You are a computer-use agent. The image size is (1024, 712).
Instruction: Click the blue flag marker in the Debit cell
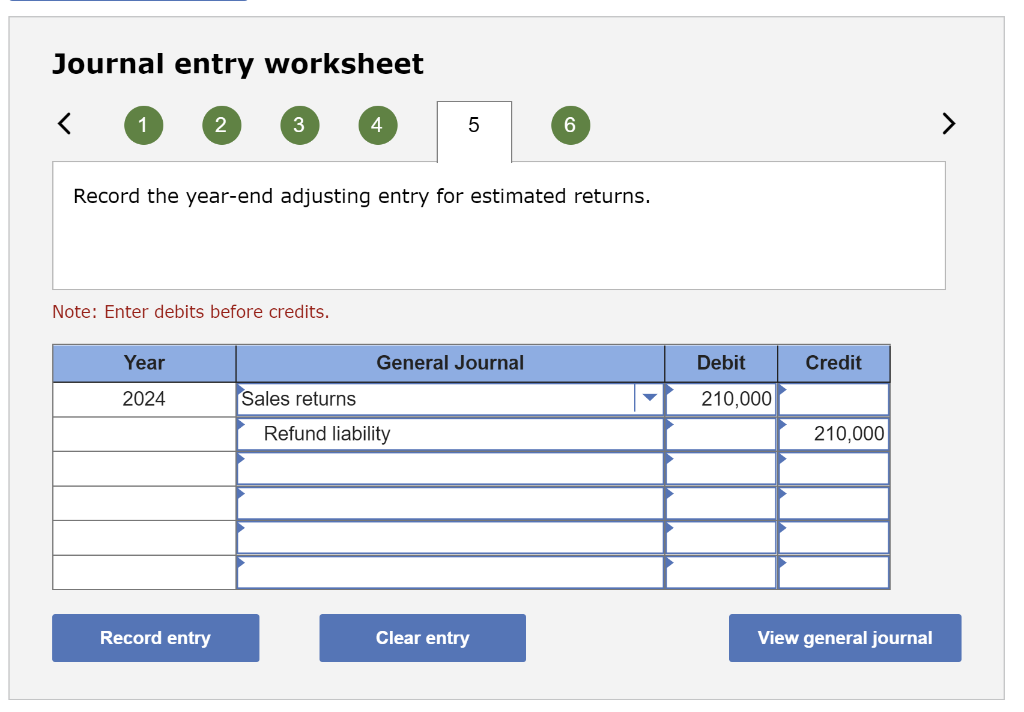668,390
